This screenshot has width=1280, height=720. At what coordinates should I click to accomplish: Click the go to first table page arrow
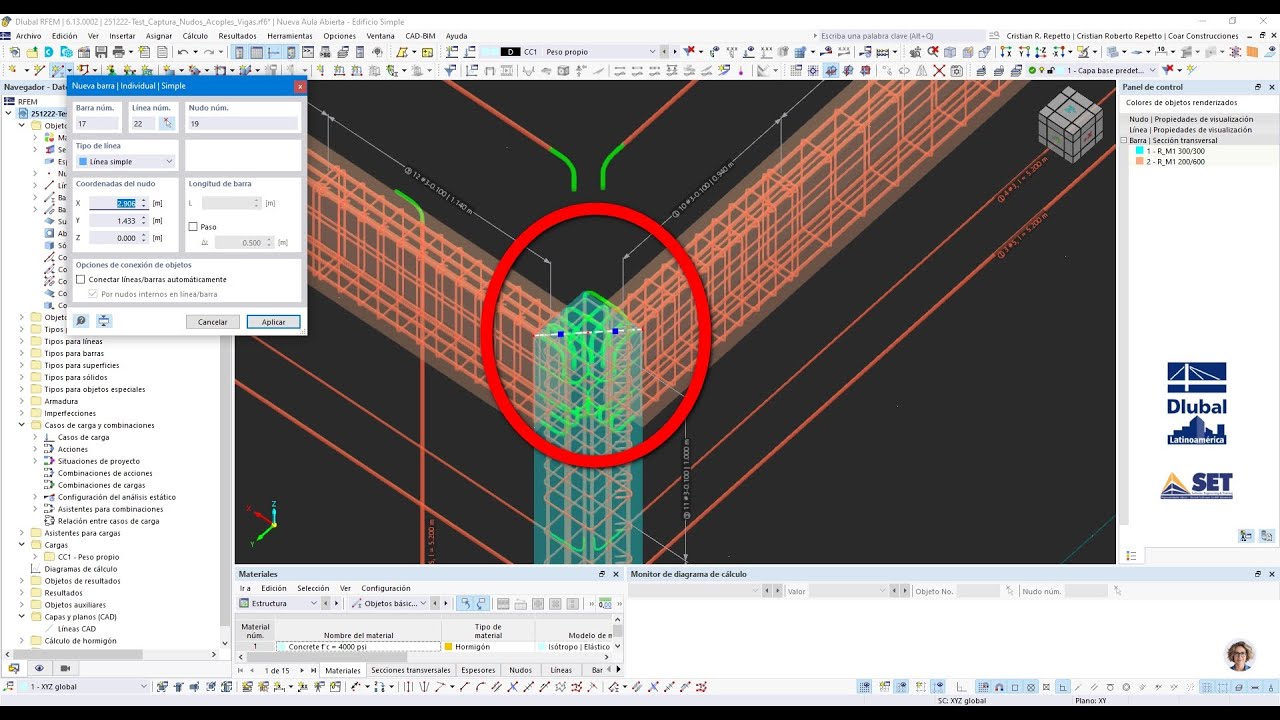240,670
